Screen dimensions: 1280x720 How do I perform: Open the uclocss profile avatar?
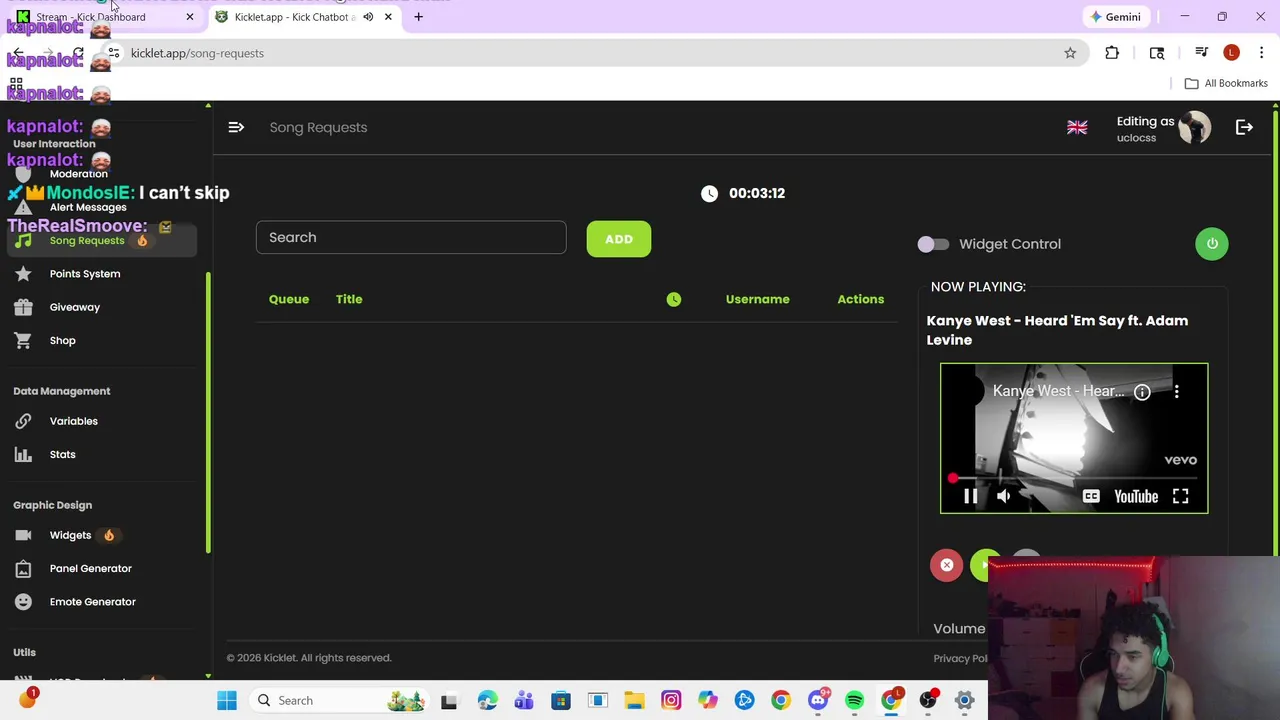click(1194, 127)
